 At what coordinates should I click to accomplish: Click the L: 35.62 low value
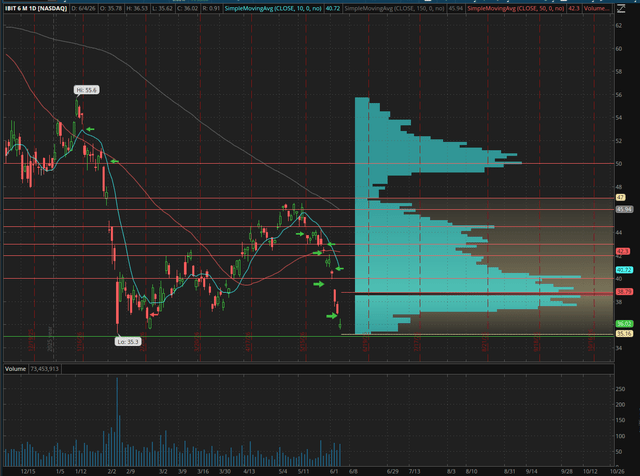tap(162, 8)
